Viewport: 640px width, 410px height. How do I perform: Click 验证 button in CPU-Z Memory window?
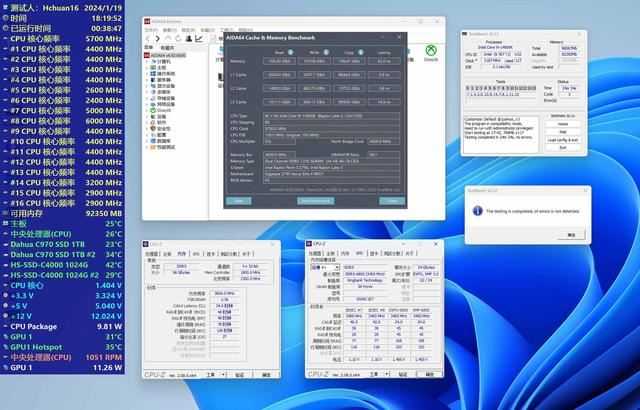pos(240,375)
